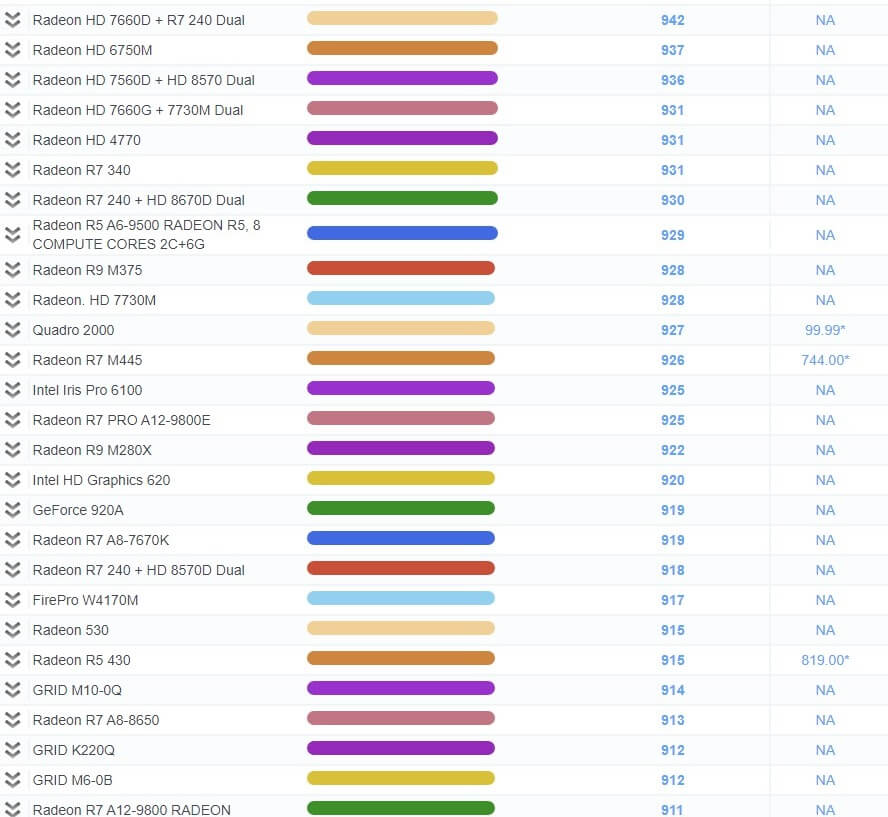This screenshot has width=888, height=817.
Task: Expand the GRID M6-0B chevron
Action: pos(12,780)
